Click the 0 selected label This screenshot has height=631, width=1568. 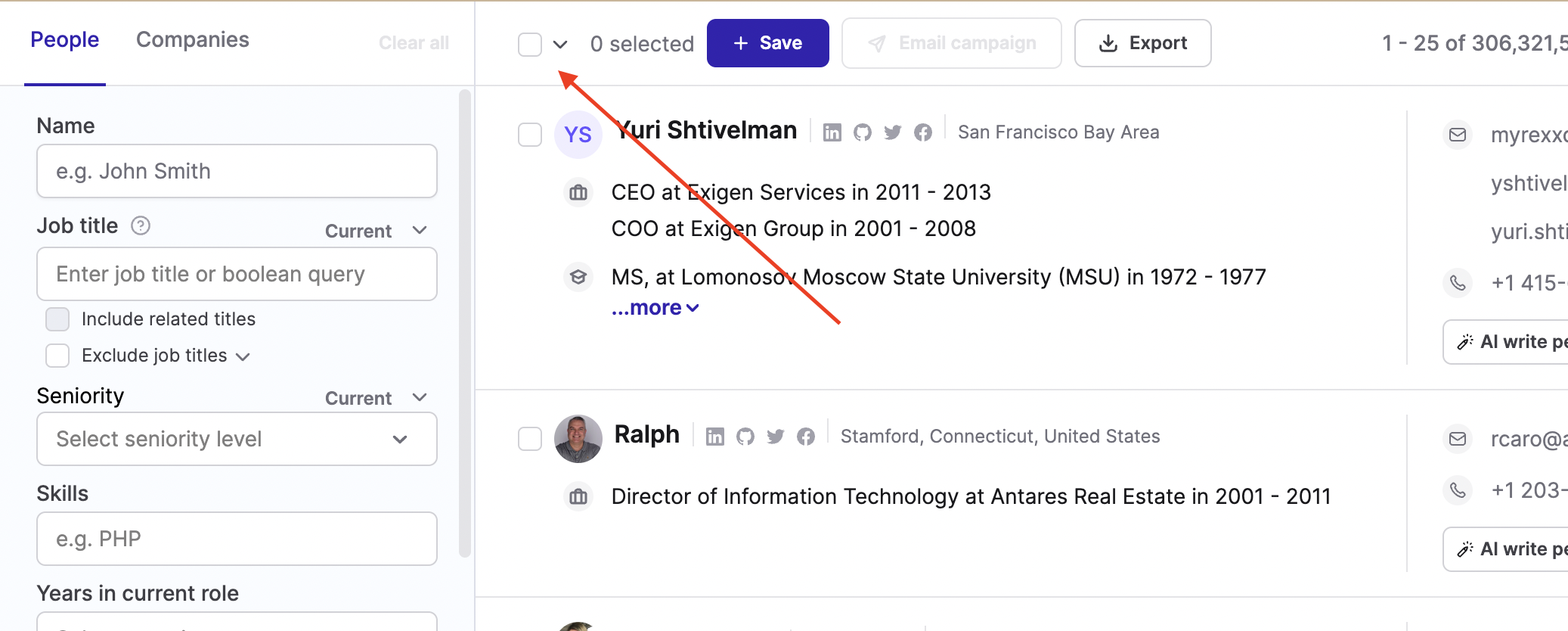pos(642,44)
